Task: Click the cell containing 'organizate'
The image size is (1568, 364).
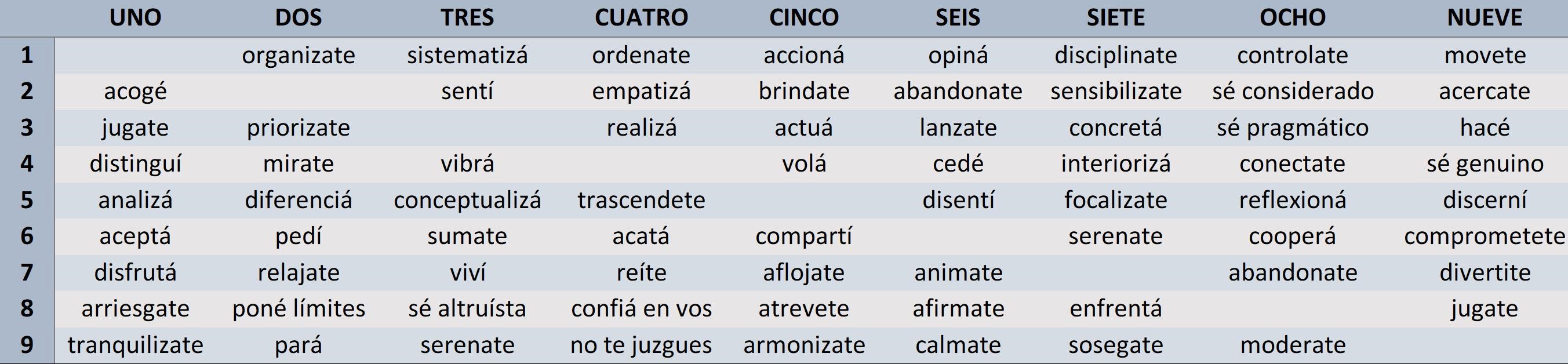Action: pos(299,56)
